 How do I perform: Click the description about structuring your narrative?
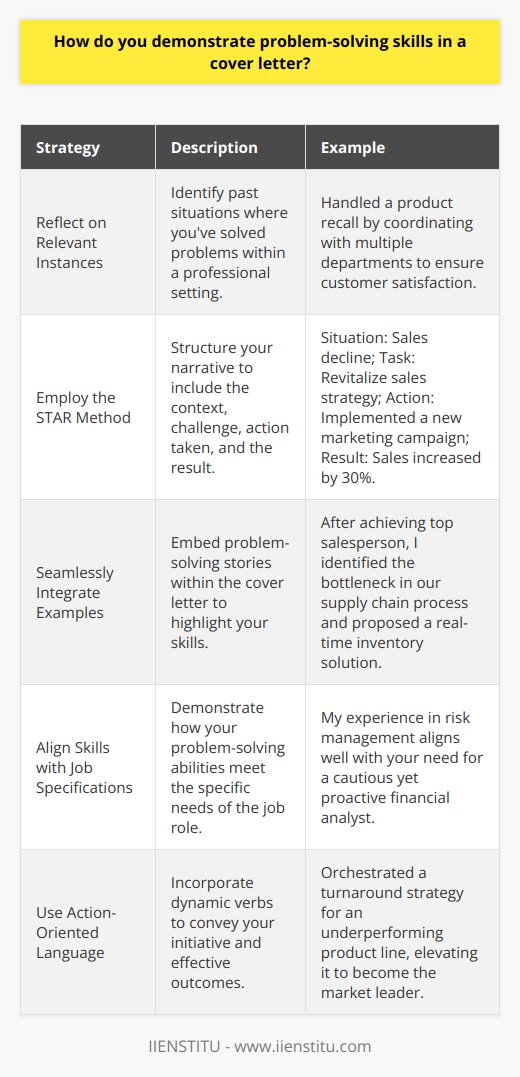coord(230,407)
